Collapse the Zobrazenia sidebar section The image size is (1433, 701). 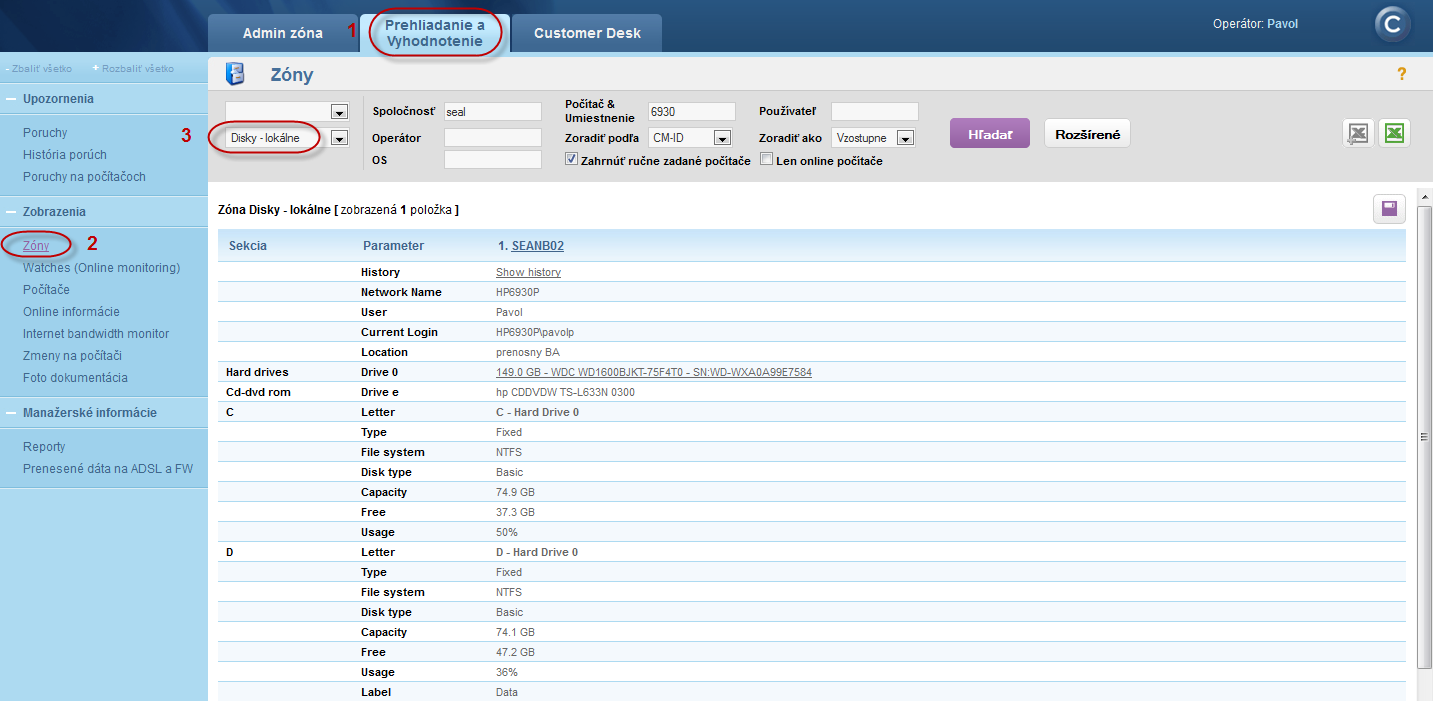point(11,212)
